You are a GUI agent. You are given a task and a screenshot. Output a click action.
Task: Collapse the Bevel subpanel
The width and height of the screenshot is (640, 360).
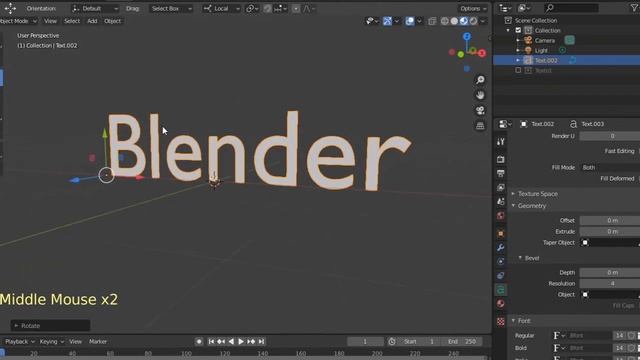point(531,258)
